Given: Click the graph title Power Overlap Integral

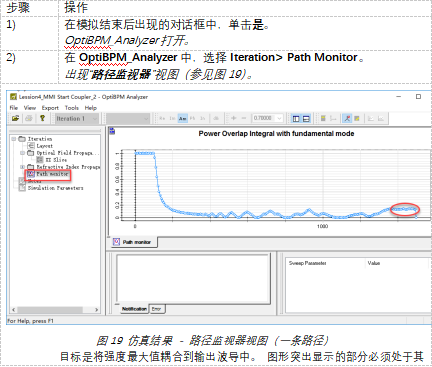Looking at the screenshot, I should 276,134.
